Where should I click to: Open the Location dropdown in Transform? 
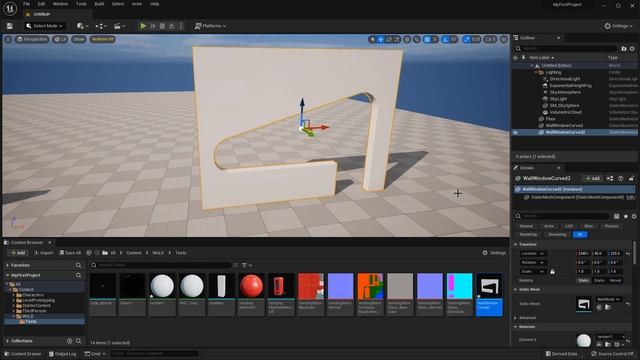tap(533, 253)
